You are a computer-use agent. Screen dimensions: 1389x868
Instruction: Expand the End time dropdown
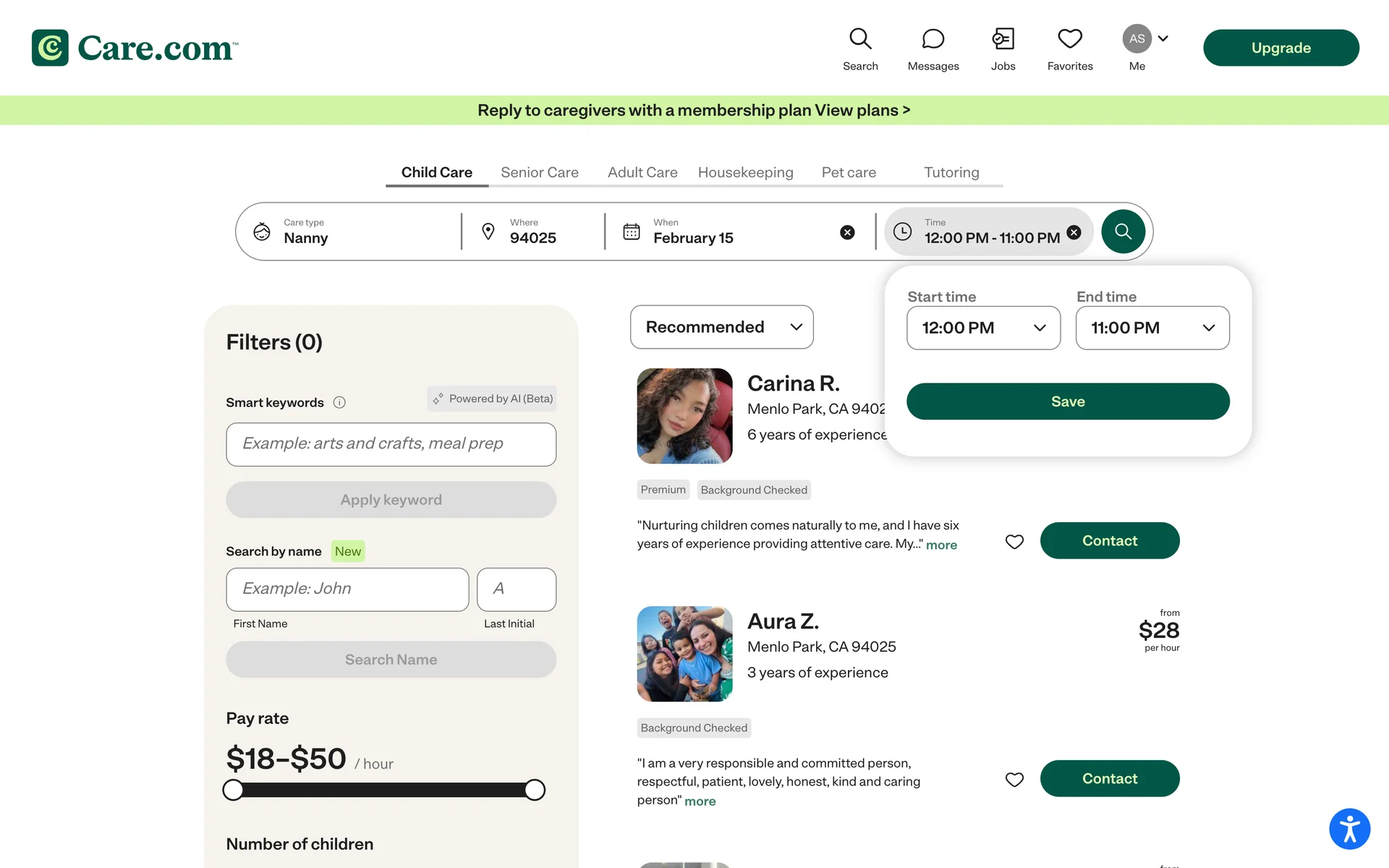(x=1152, y=328)
